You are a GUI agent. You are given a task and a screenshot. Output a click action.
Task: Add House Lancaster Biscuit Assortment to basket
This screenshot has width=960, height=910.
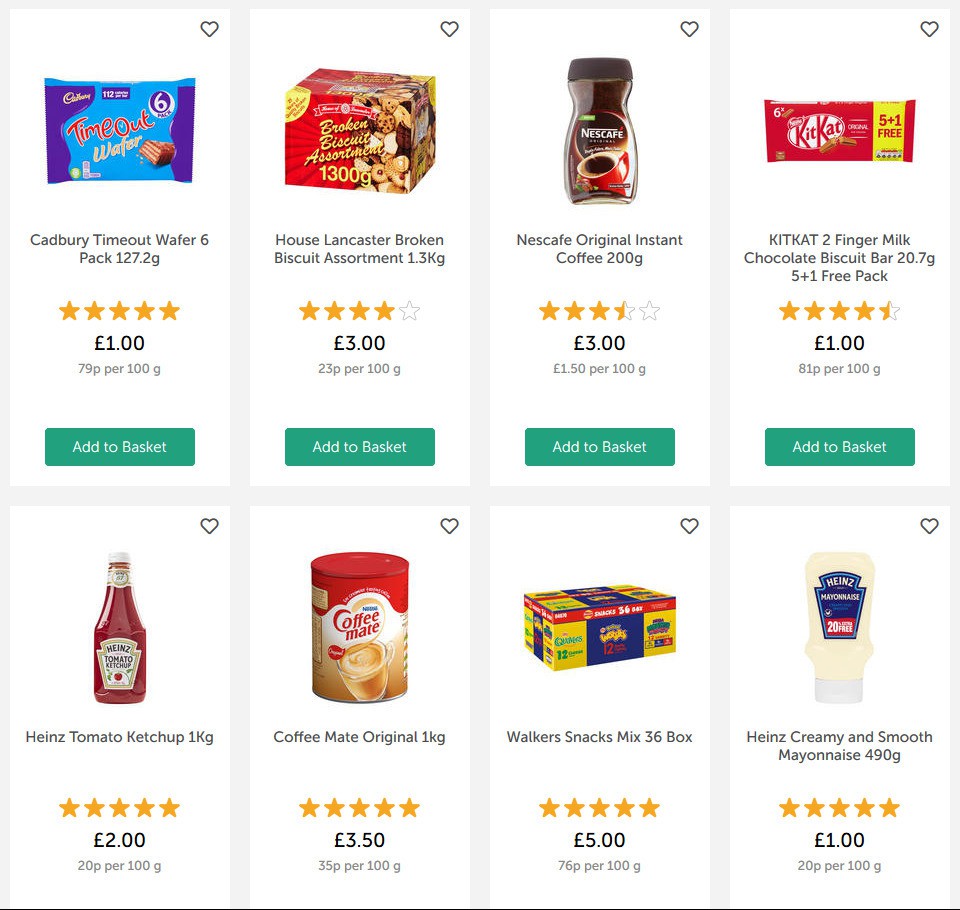(359, 447)
